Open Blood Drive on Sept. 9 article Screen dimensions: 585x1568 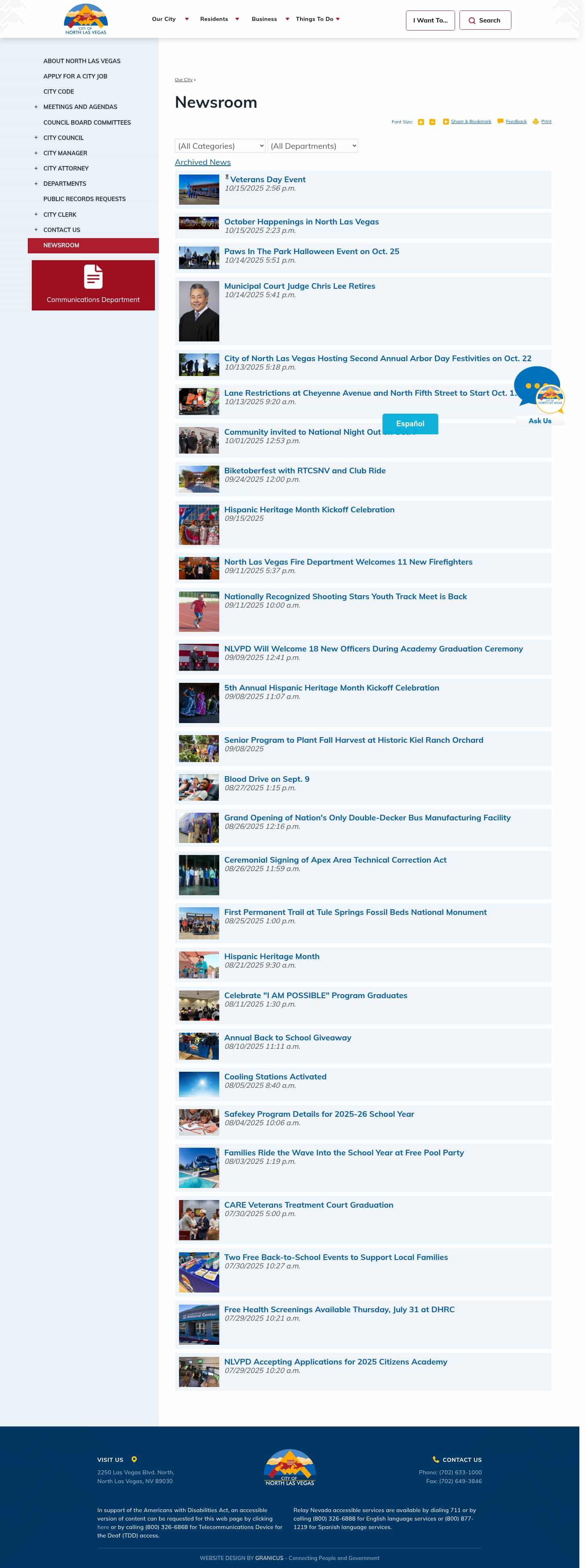(x=267, y=779)
